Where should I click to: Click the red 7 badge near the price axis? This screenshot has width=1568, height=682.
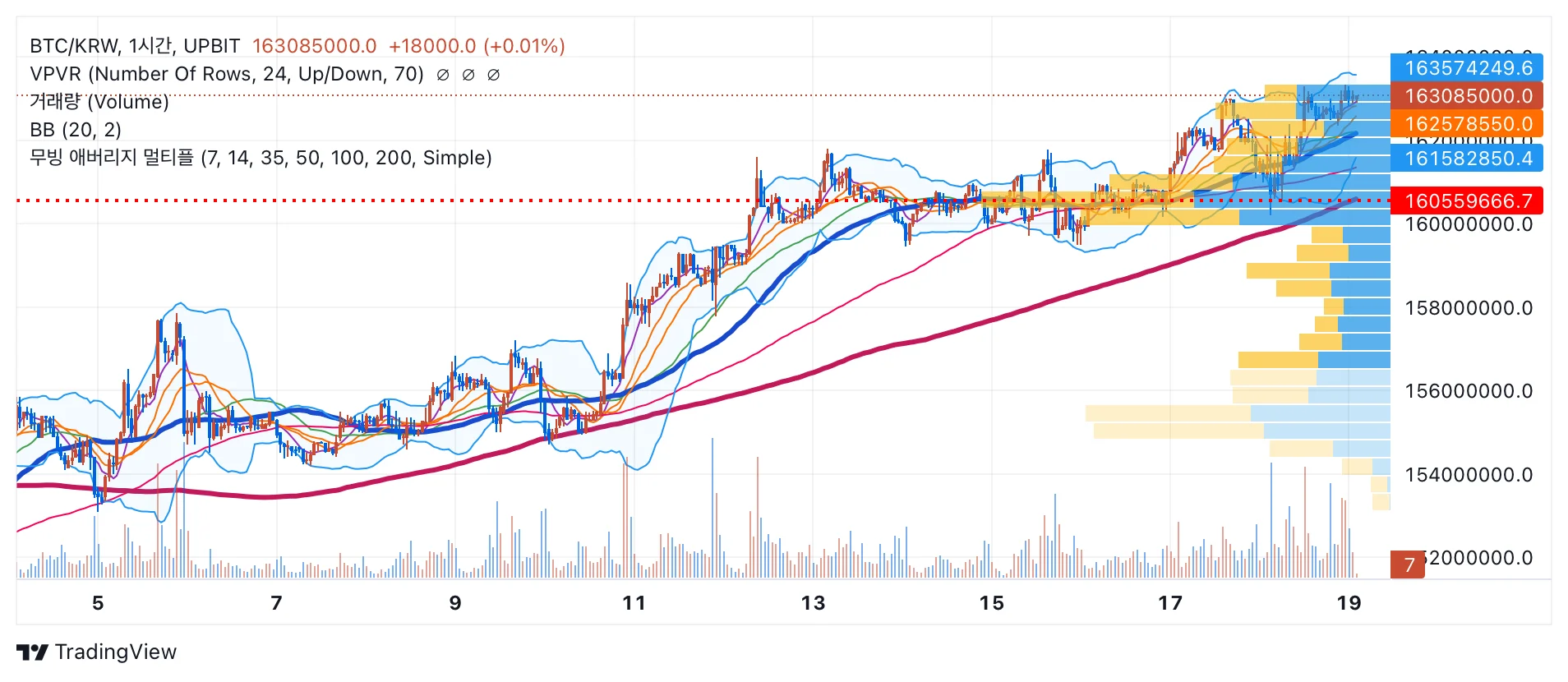click(x=1408, y=564)
